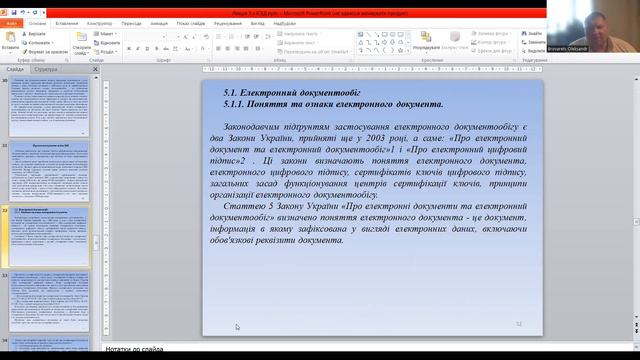The image size is (640, 360).
Task: Open the Розділ section dropdown
Action: click(x=105, y=52)
